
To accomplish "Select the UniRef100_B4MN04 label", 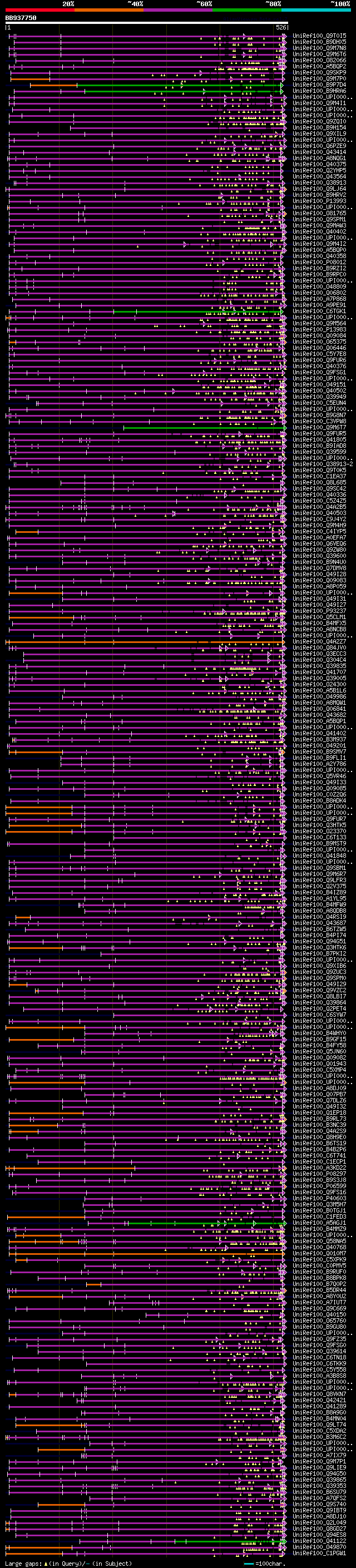I will [319, 1419].
